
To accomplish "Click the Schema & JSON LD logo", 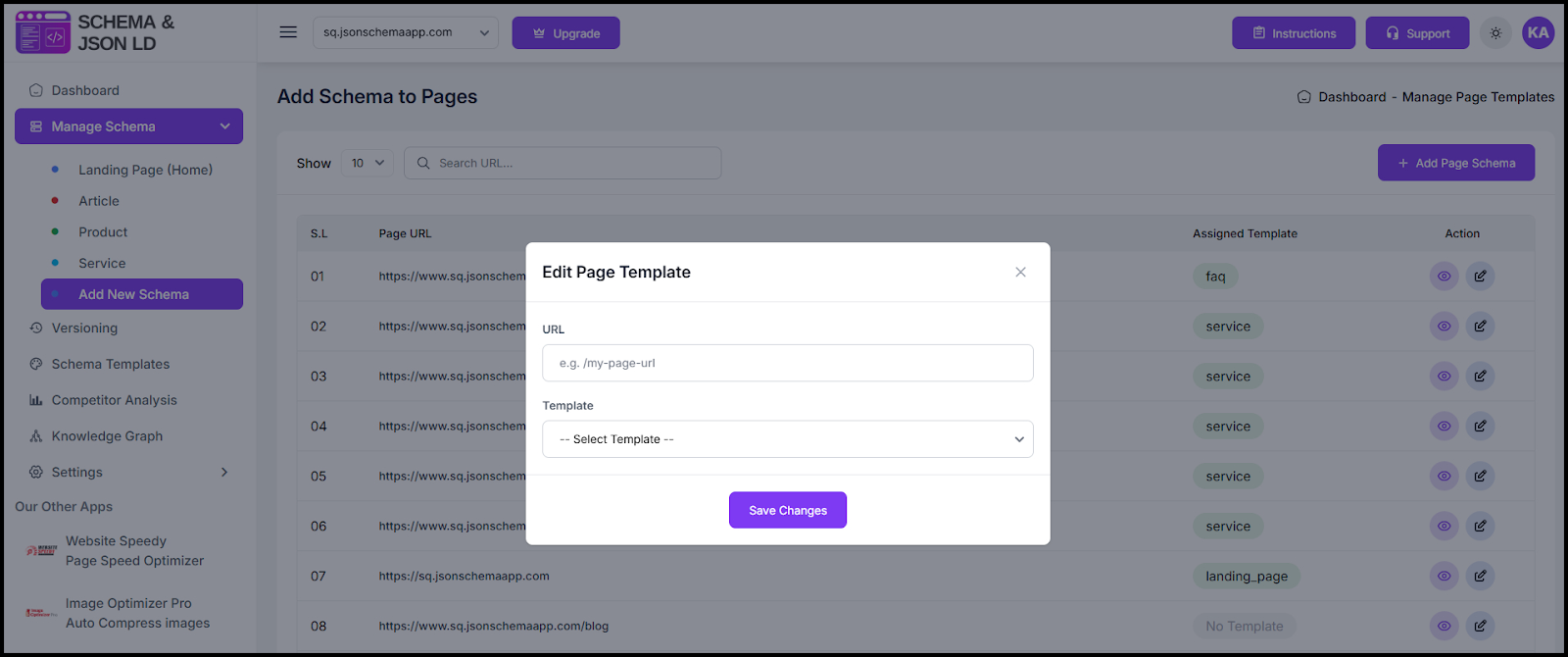I will [95, 32].
